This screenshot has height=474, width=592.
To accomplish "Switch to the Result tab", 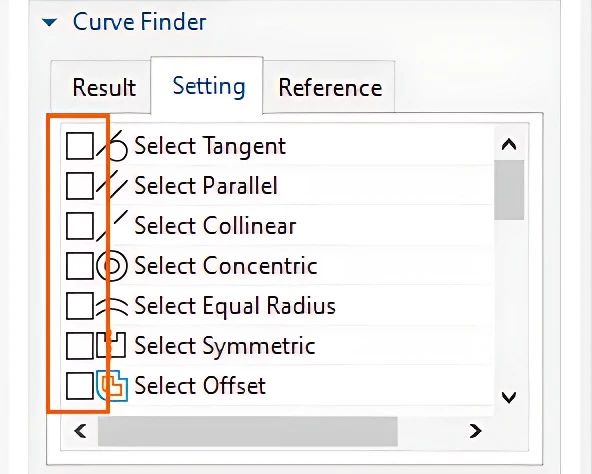I will click(104, 87).
